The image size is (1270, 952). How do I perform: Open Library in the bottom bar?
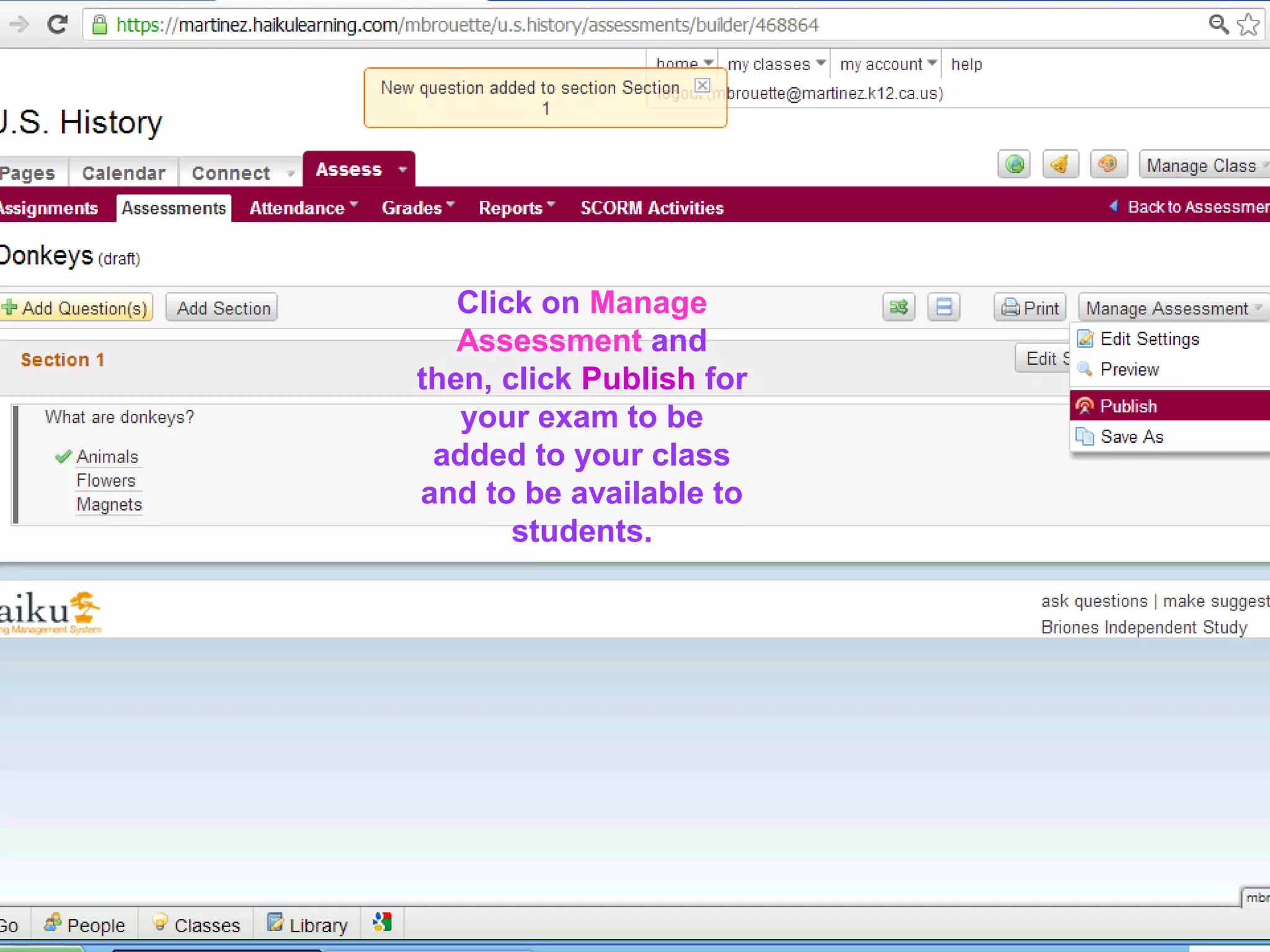(x=308, y=925)
